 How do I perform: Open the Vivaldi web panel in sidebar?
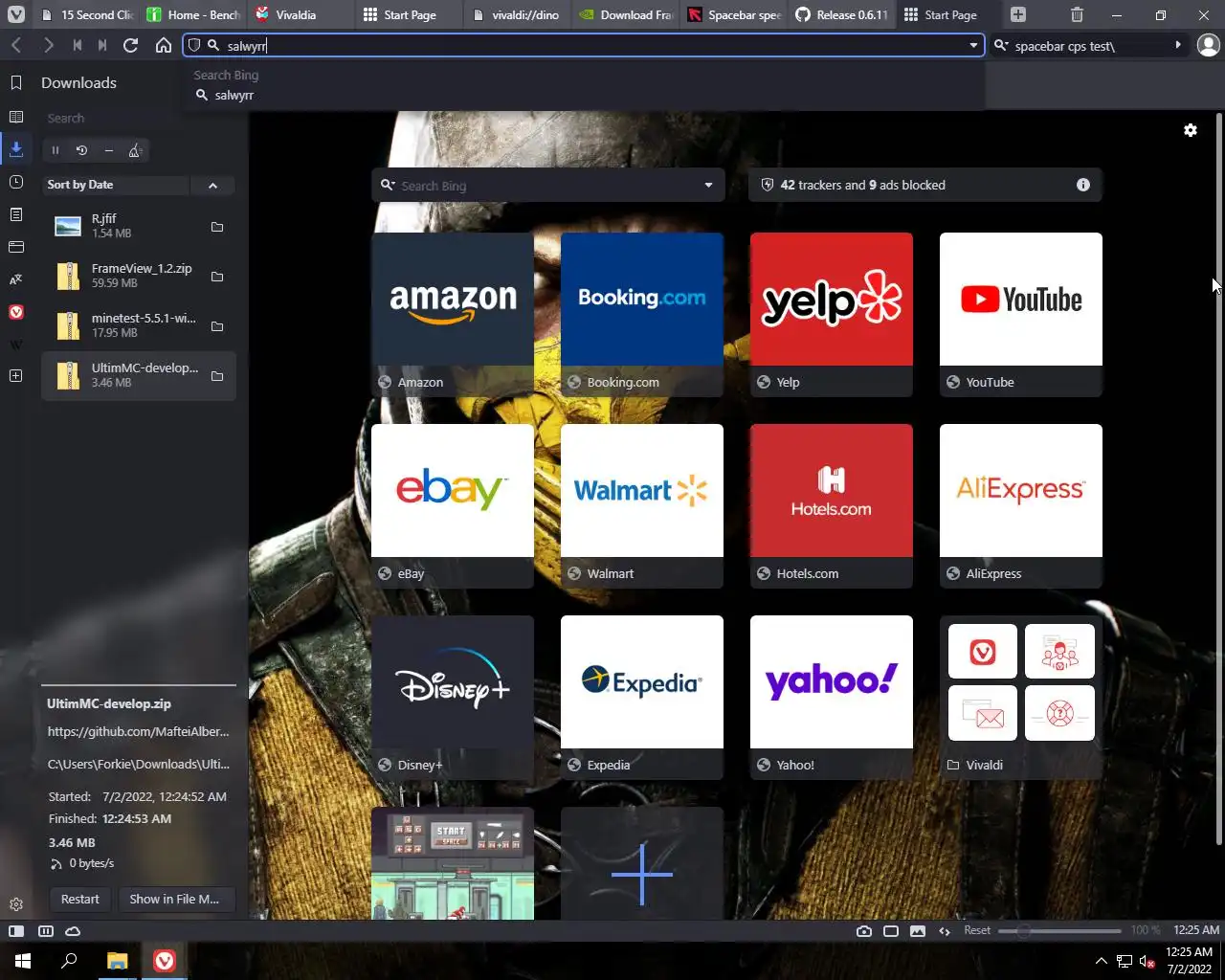[x=16, y=312]
